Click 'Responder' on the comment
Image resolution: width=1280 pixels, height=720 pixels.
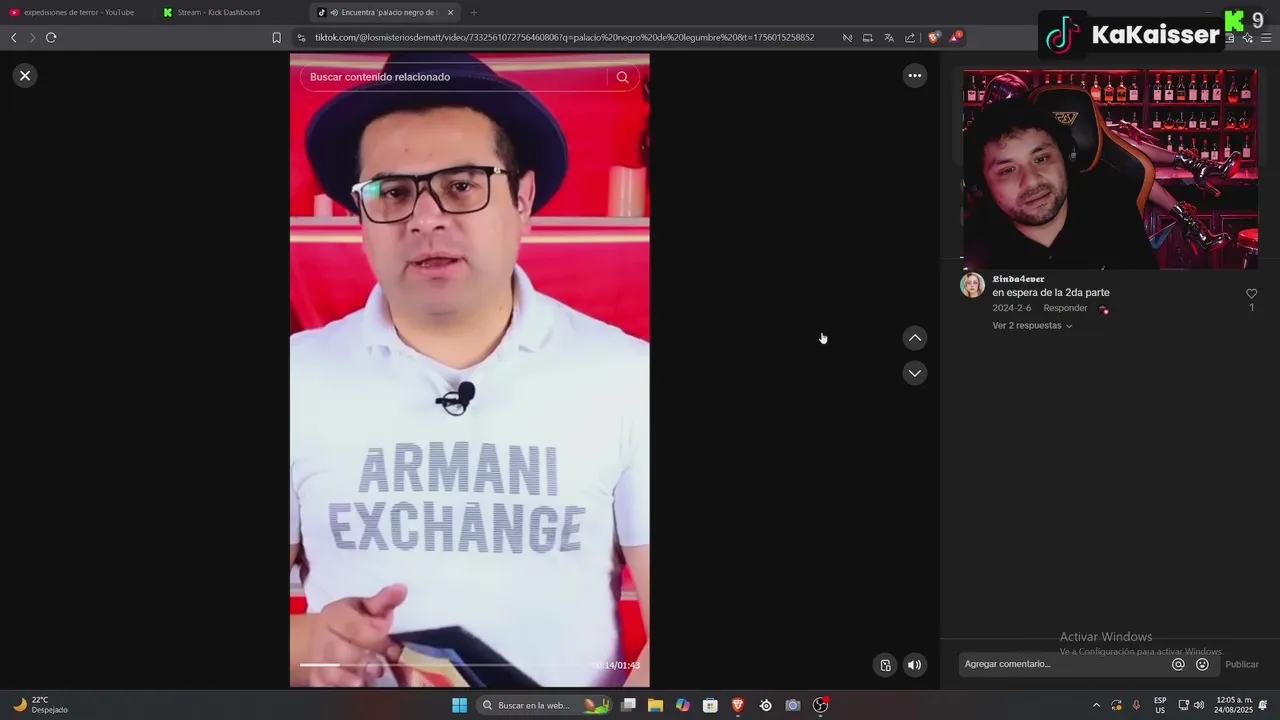(x=1065, y=308)
